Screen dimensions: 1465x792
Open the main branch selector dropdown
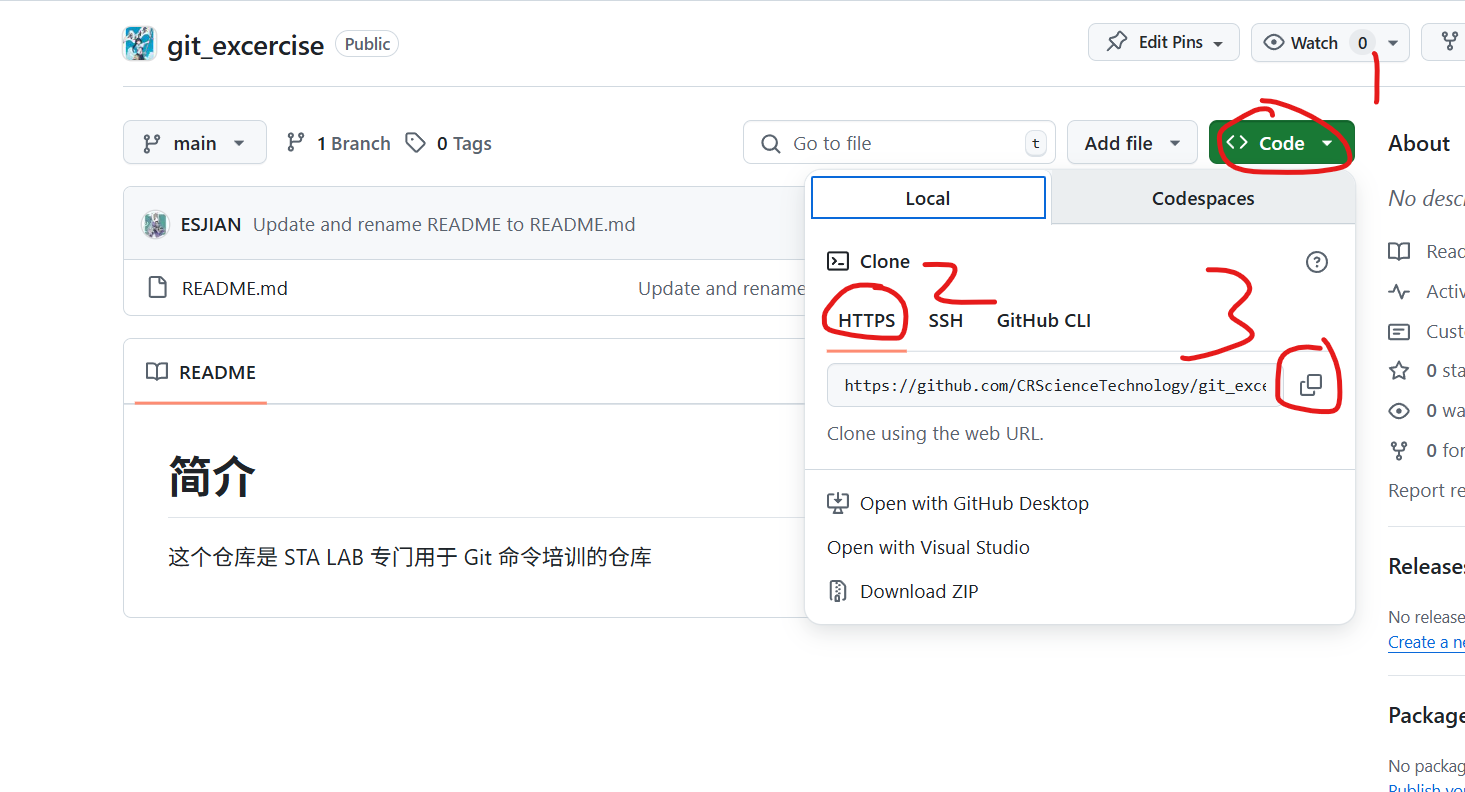195,143
